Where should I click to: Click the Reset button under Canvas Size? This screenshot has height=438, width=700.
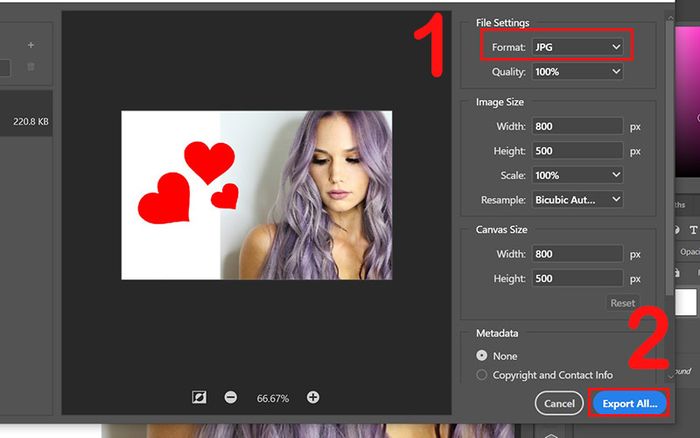point(622,303)
